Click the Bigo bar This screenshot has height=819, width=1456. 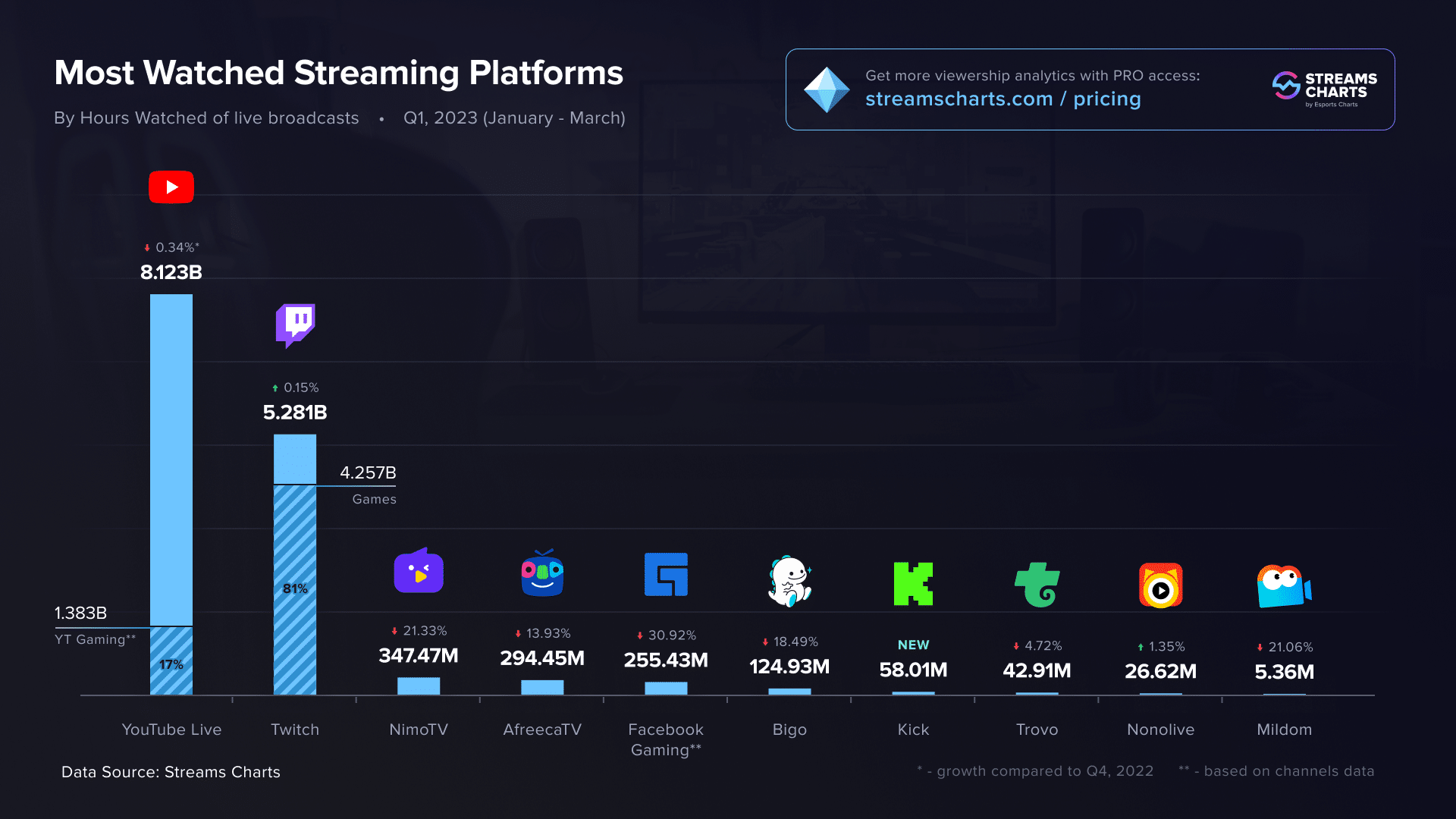[789, 692]
